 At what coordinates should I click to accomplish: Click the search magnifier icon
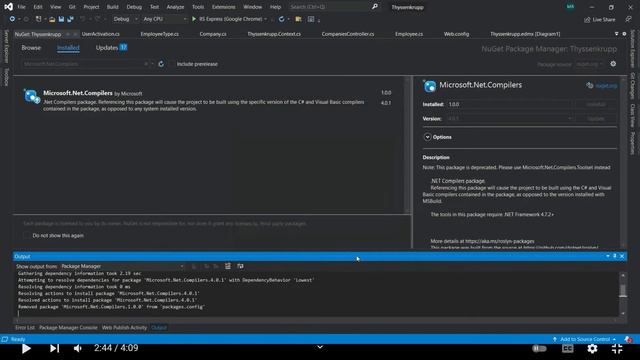(x=375, y=7)
